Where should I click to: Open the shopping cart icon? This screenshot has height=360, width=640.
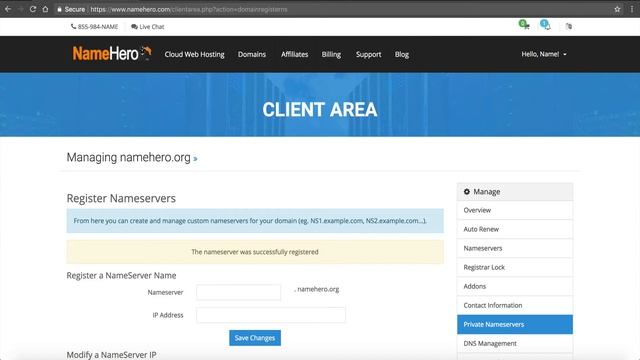pos(524,25)
